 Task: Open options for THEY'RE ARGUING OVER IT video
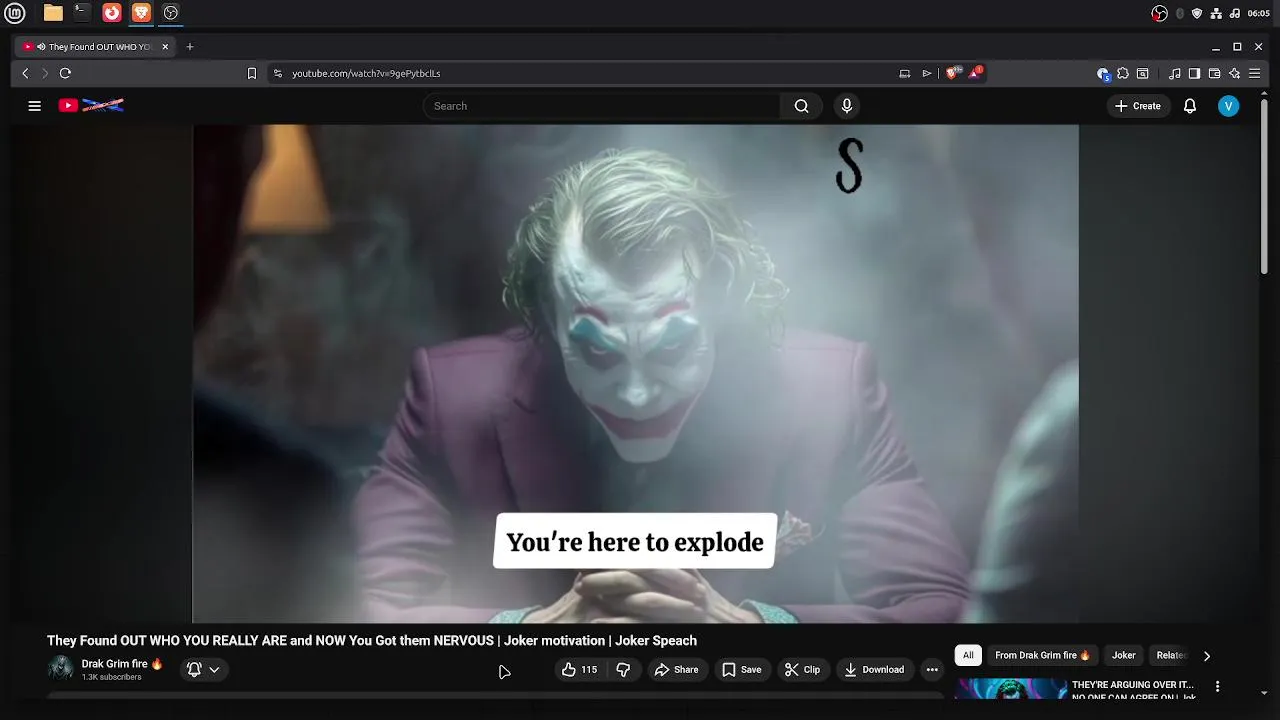coord(1217,687)
